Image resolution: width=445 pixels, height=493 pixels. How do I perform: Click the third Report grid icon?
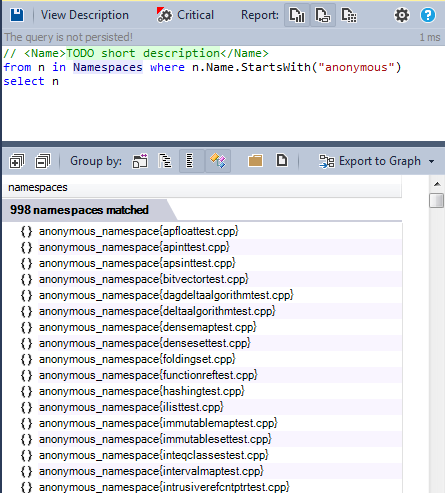[349, 15]
